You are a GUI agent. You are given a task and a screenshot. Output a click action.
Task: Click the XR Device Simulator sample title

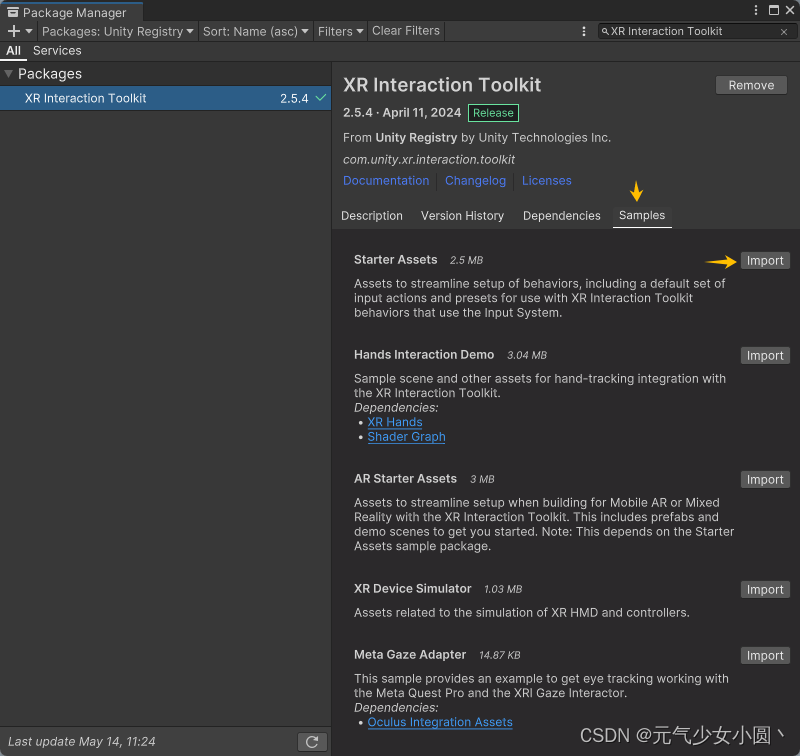click(x=412, y=589)
